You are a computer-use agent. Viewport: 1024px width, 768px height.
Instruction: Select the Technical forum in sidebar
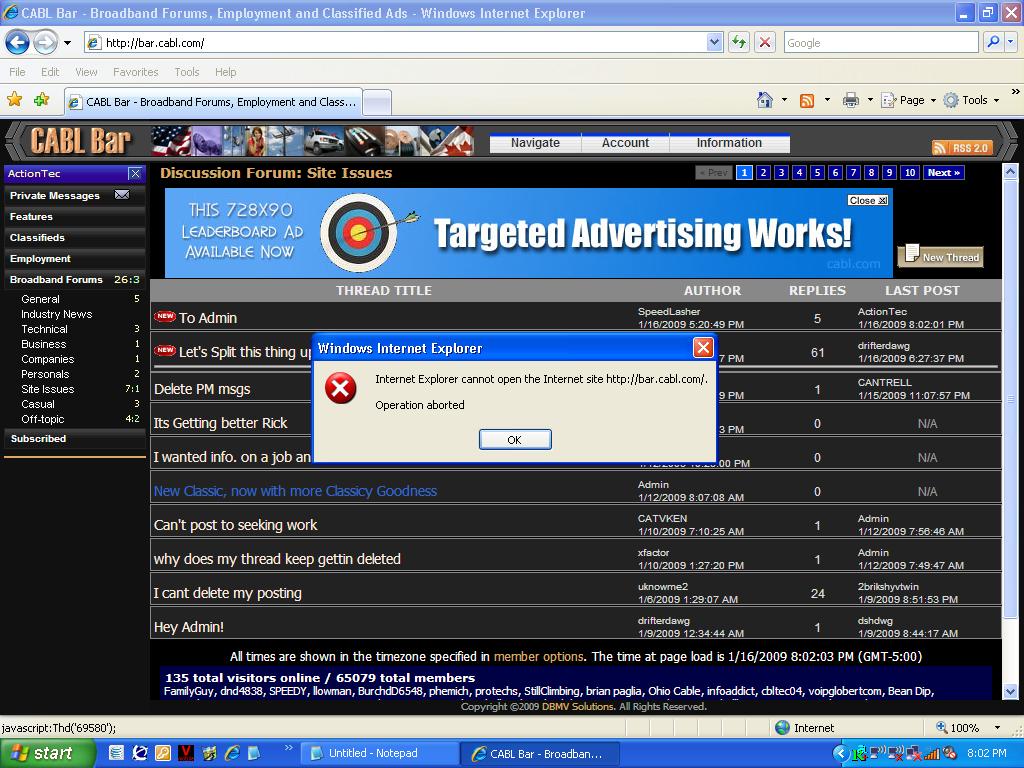tap(44, 329)
